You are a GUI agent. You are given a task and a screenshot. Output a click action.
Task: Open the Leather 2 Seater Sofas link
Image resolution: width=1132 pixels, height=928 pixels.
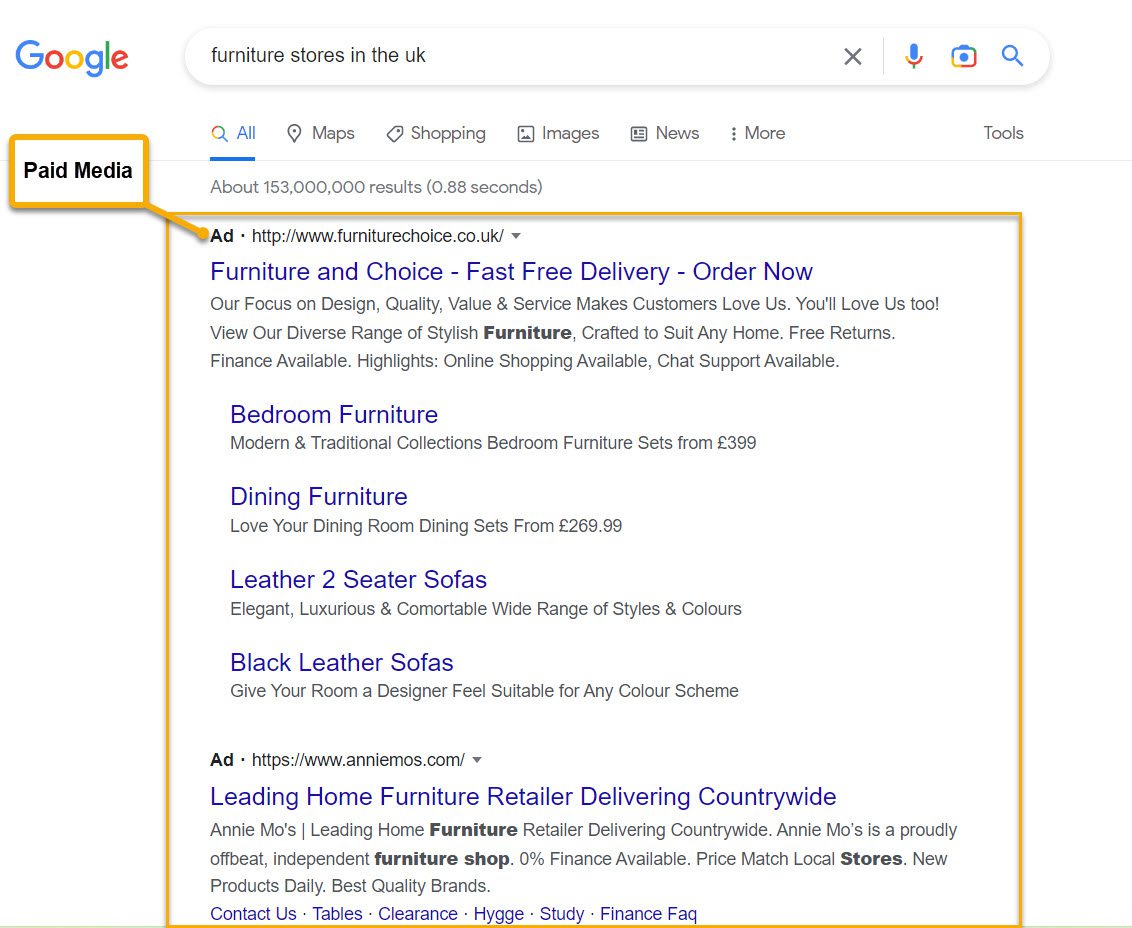tap(358, 579)
